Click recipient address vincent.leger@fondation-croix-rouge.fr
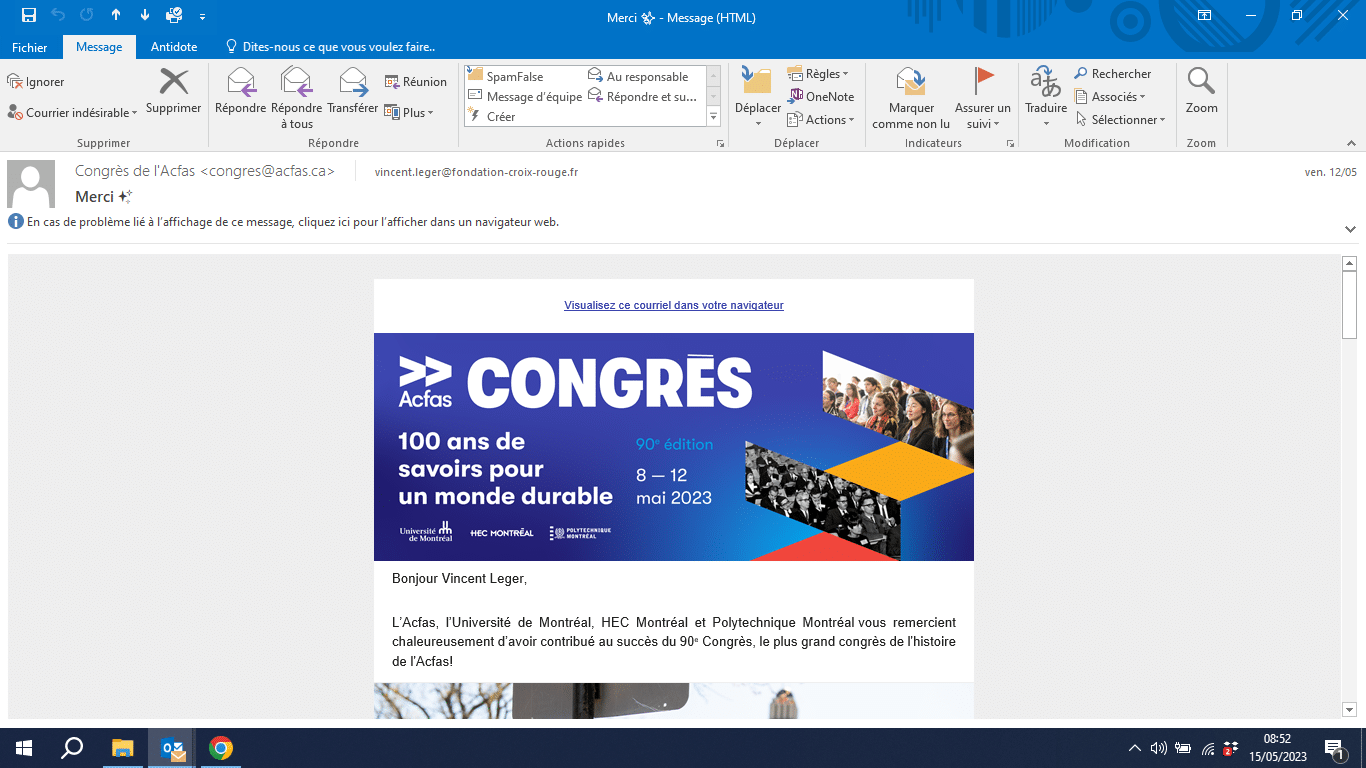This screenshot has width=1366, height=768. (476, 172)
